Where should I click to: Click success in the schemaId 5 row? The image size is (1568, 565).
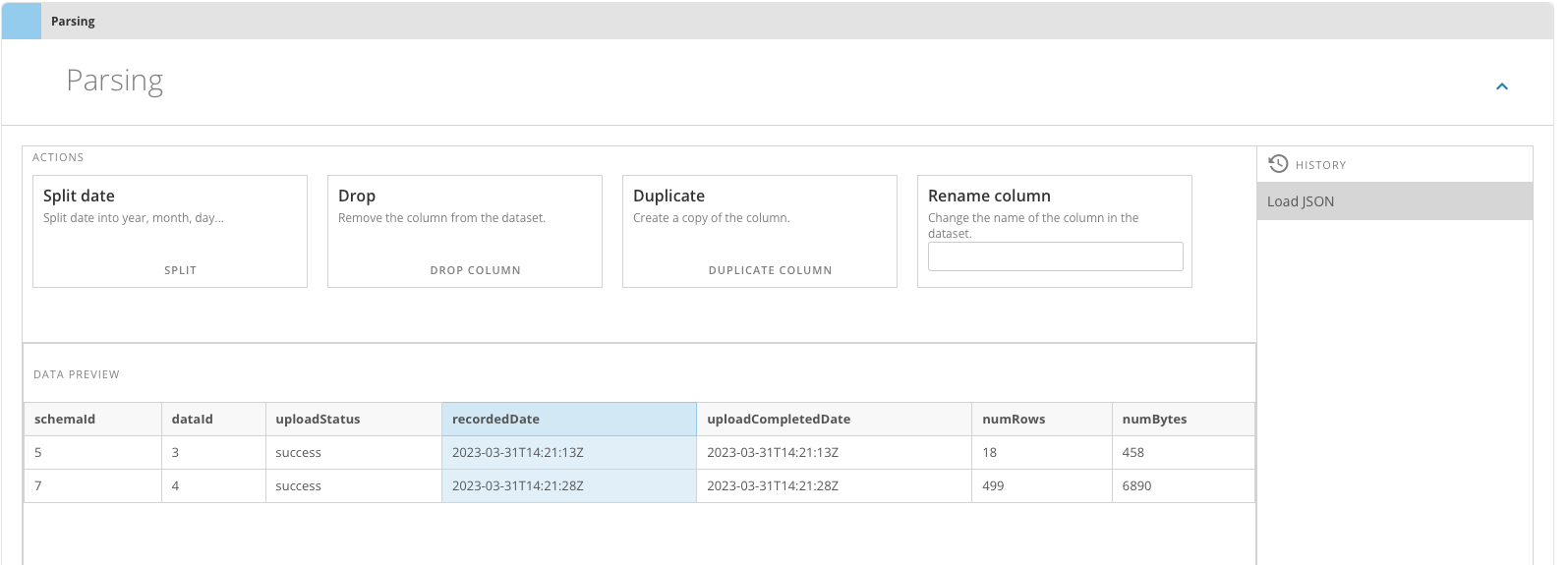(x=298, y=453)
